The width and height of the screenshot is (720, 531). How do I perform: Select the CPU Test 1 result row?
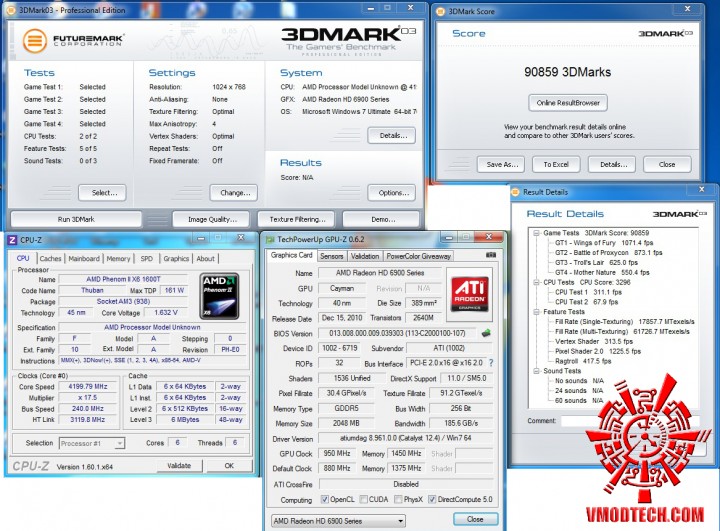pyautogui.click(x=588, y=292)
